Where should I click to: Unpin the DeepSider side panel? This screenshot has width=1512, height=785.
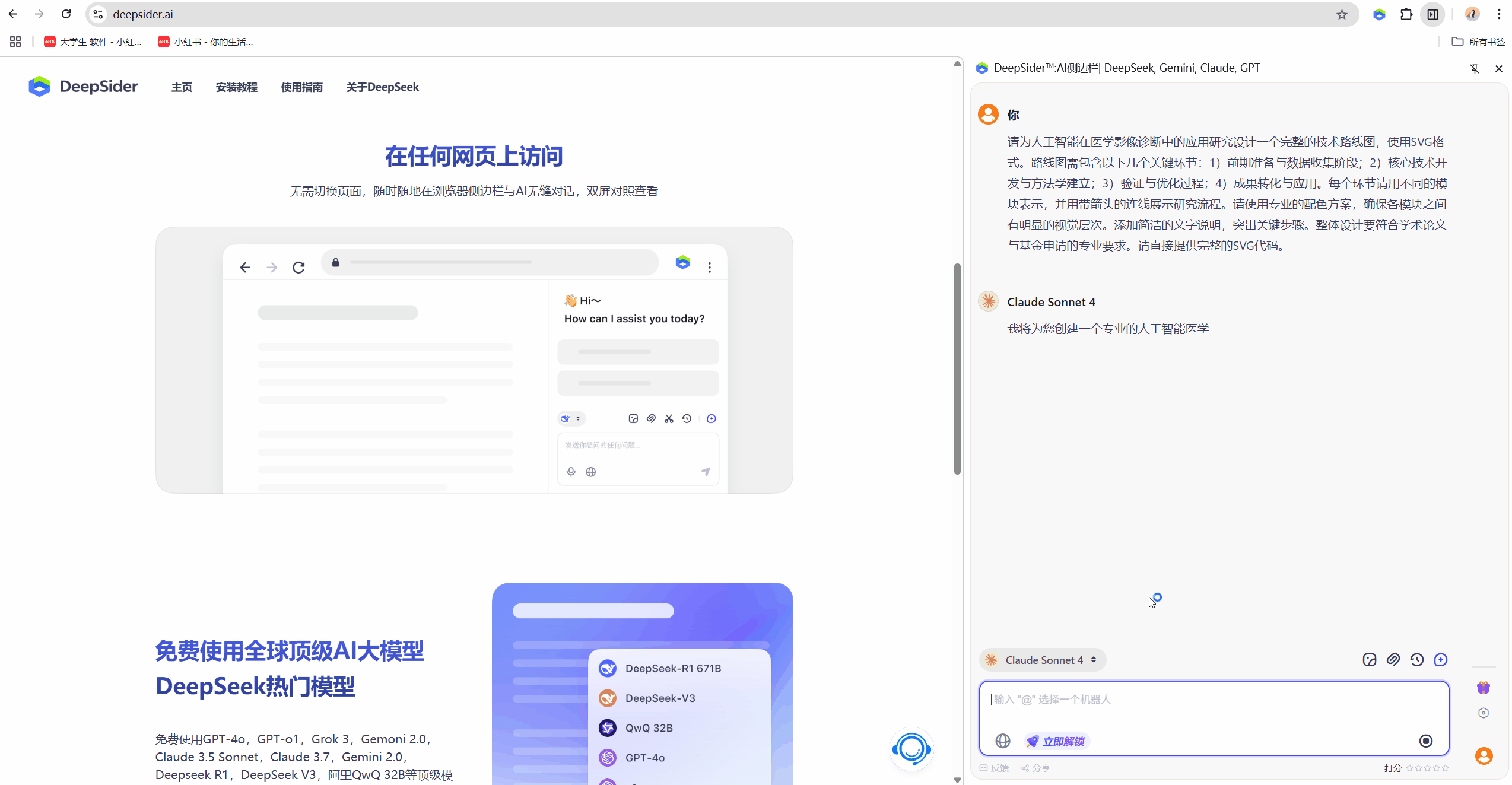1475,69
